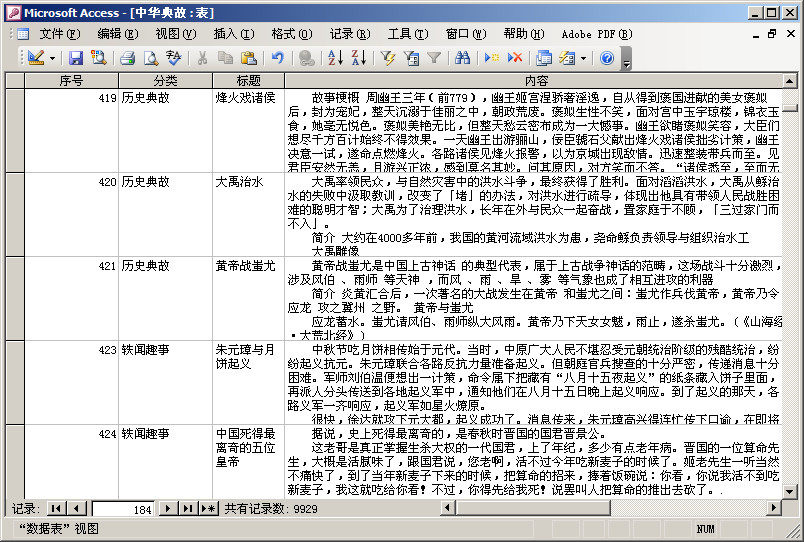Open Microsoft Access Help
This screenshot has height=542, width=804.
[607, 58]
